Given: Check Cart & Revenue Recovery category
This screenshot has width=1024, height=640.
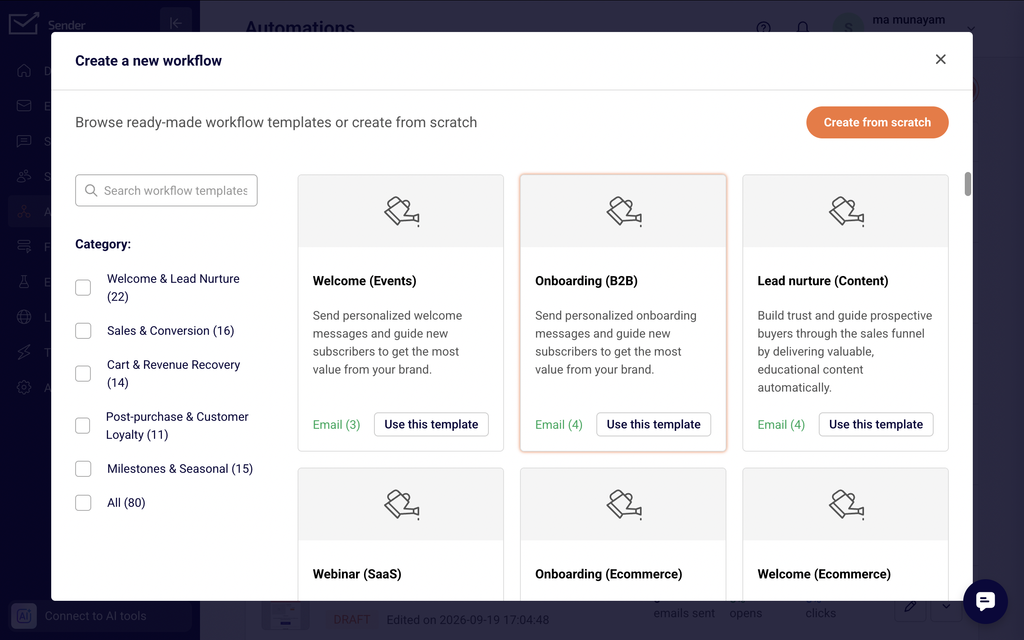Looking at the screenshot, I should click(x=83, y=374).
